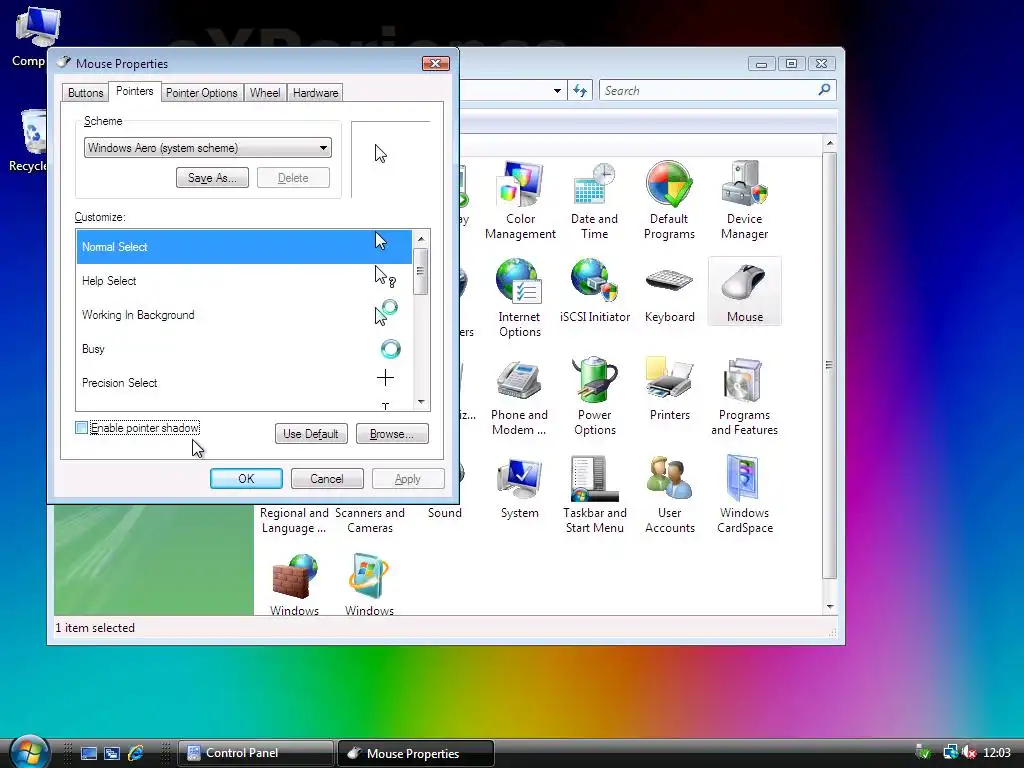Open the Taskbar and Start Menu icon

(x=594, y=494)
